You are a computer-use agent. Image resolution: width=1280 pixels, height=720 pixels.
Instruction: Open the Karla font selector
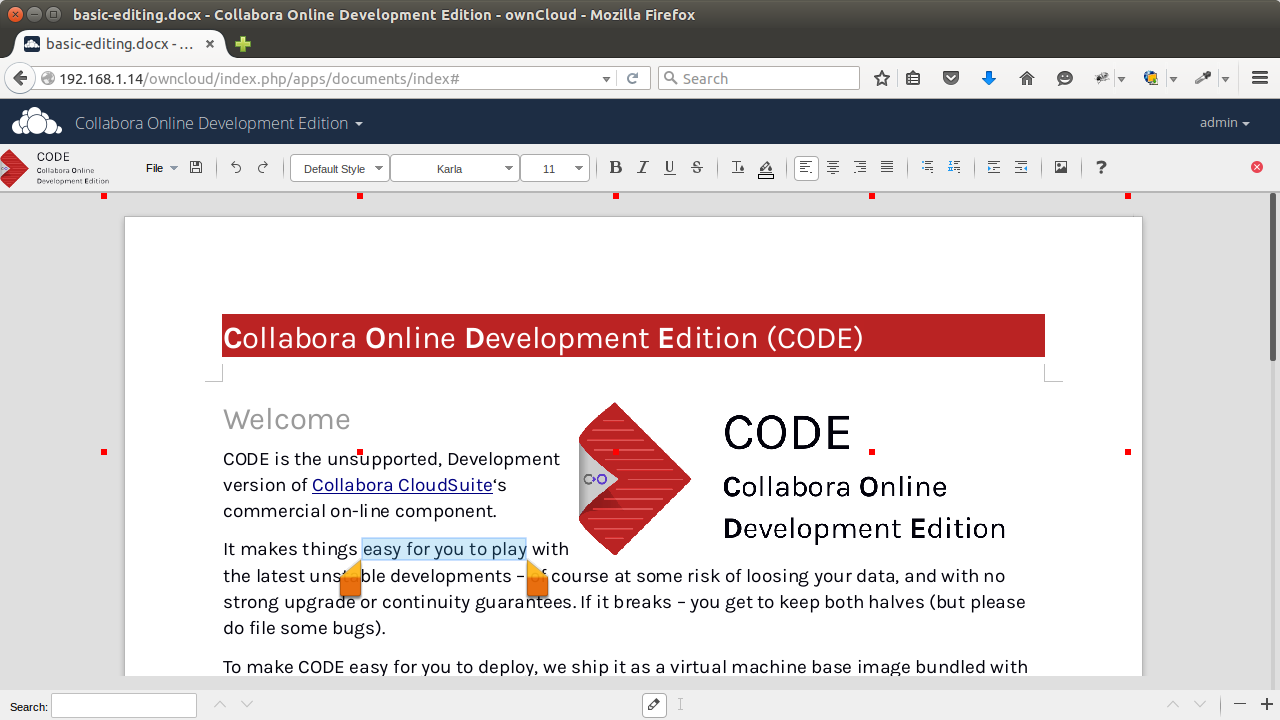(455, 168)
